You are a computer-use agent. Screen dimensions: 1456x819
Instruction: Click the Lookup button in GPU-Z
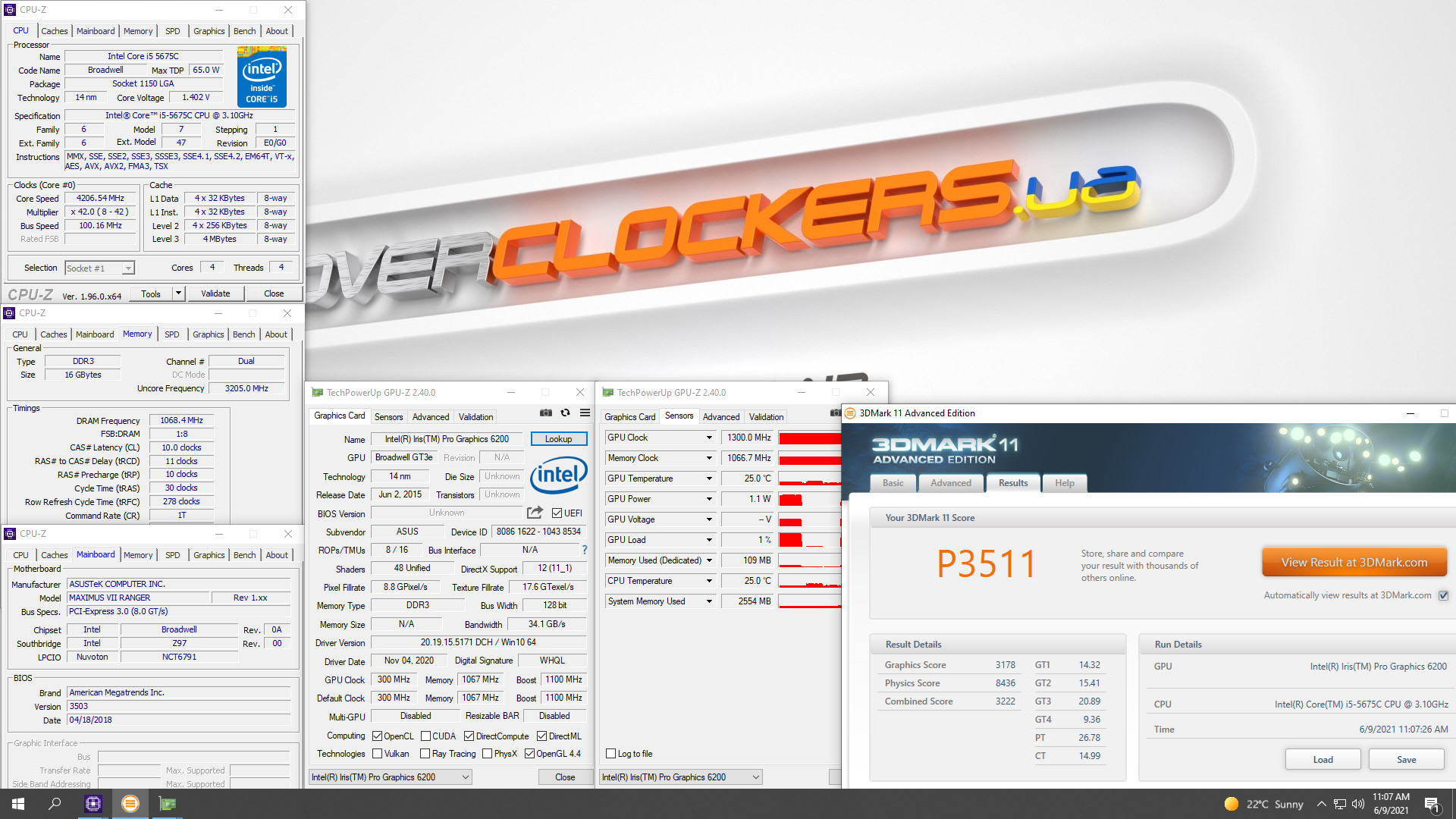[559, 439]
